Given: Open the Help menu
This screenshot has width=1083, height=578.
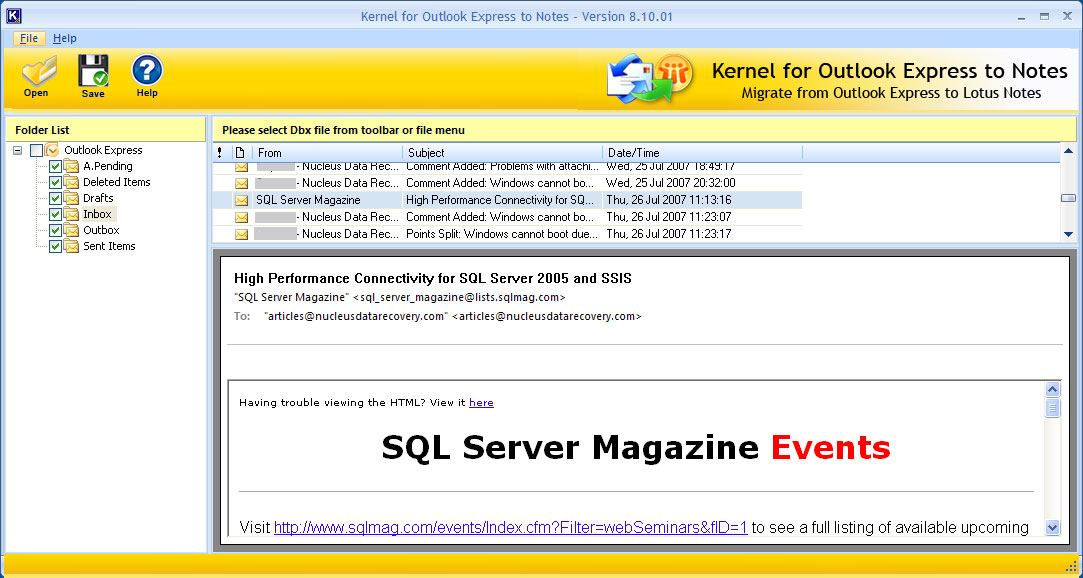Looking at the screenshot, I should tap(65, 39).
